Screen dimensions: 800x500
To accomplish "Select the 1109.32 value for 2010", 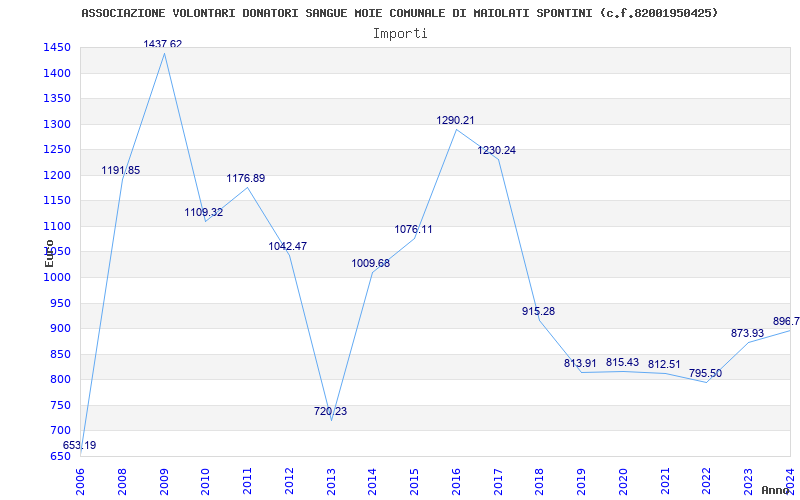I will (204, 212).
